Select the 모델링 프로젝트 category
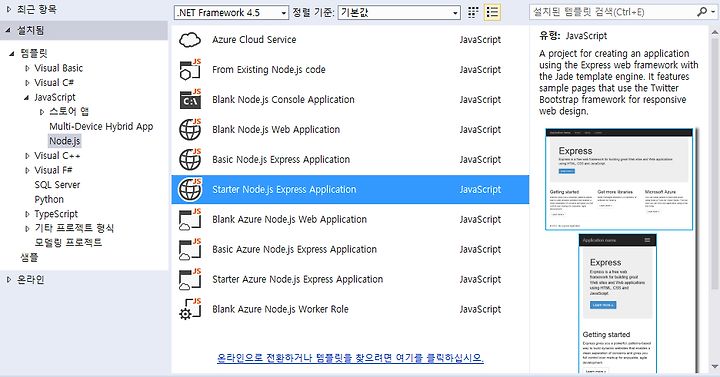This screenshot has width=720, height=377. (x=68, y=242)
